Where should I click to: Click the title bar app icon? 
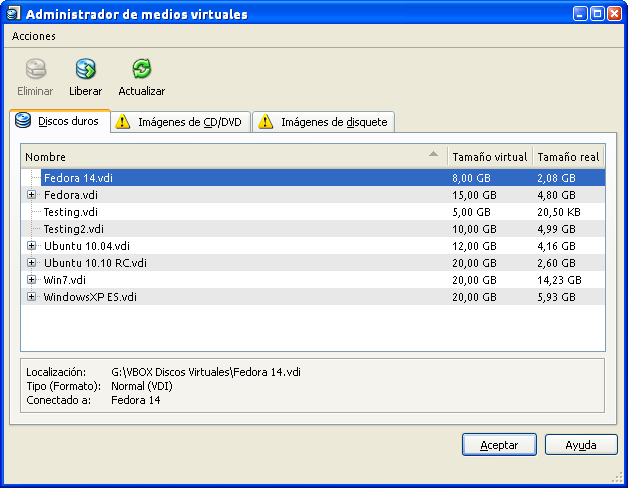tap(13, 13)
